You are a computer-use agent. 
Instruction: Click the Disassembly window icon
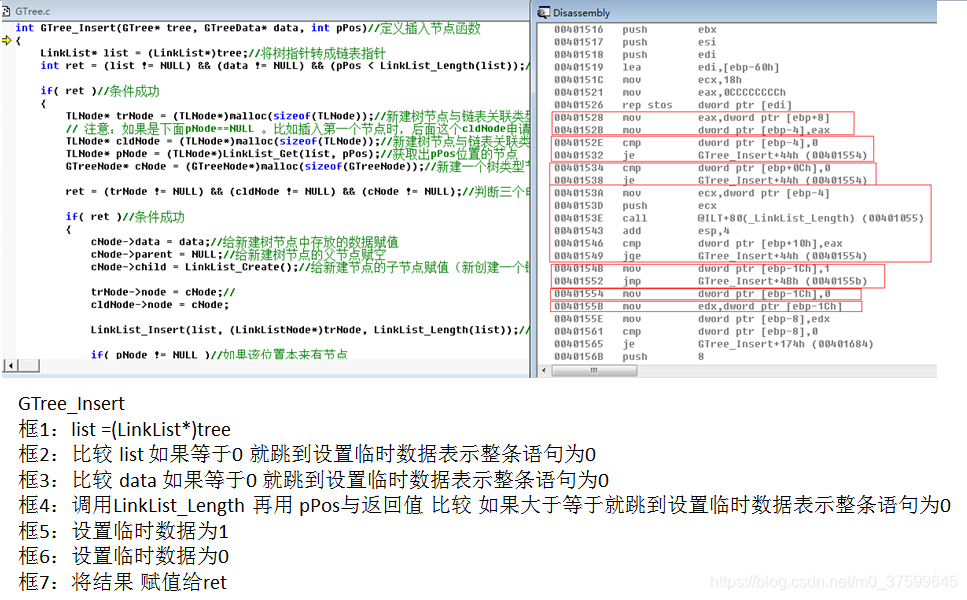[543, 12]
